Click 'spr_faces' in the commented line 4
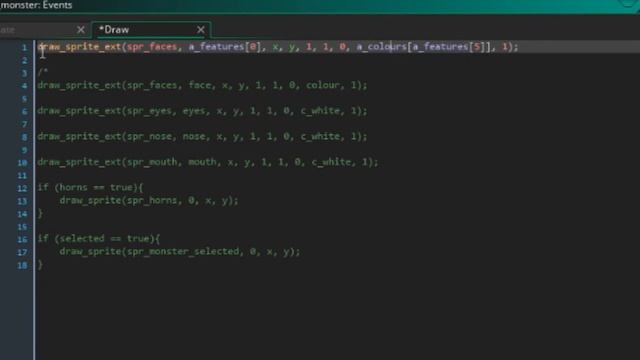The image size is (640, 360). point(152,85)
